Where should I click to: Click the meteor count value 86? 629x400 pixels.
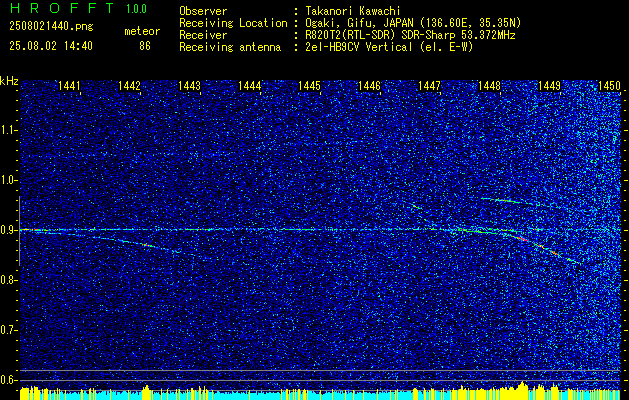point(145,46)
